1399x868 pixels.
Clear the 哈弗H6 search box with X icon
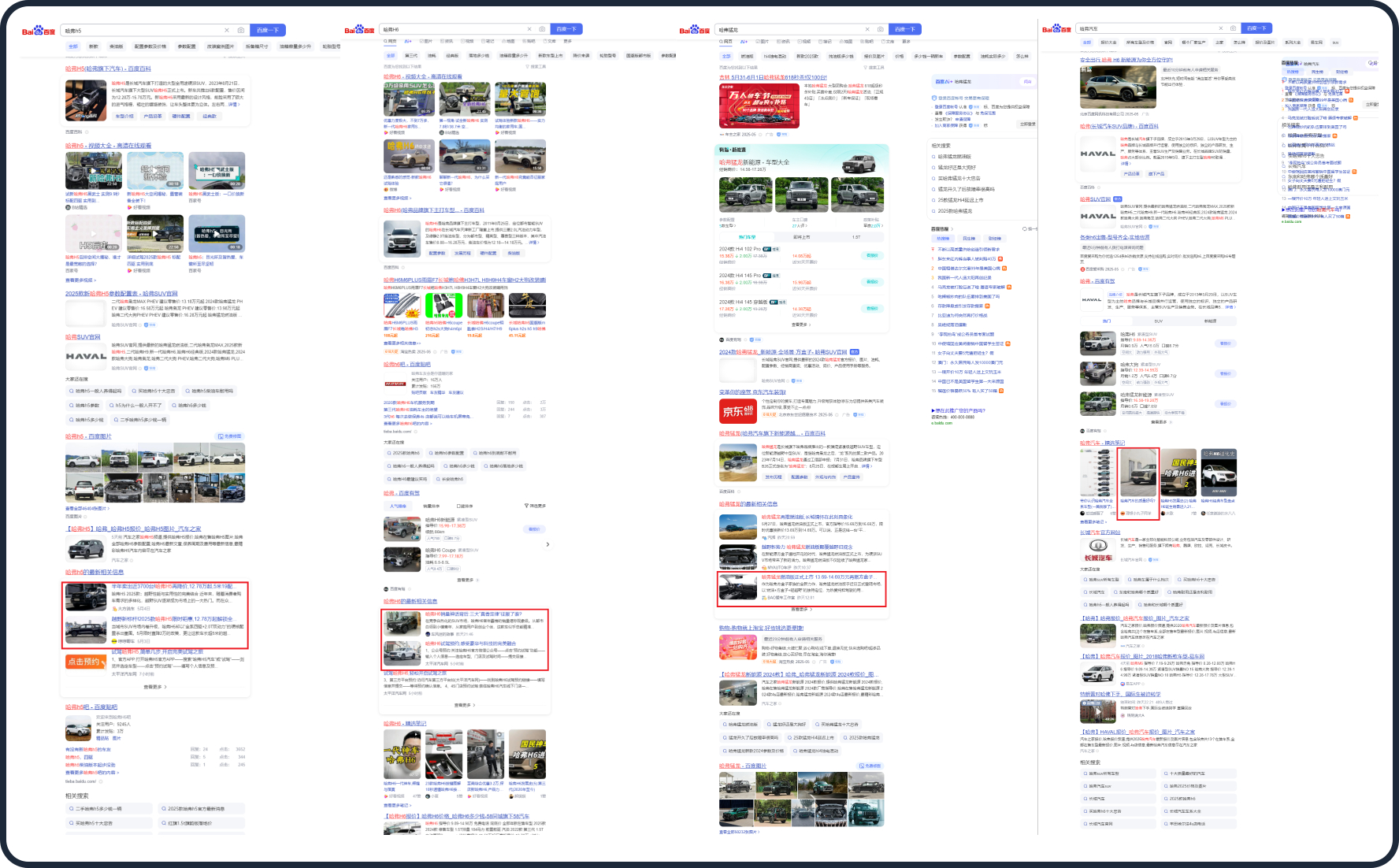pos(529,29)
